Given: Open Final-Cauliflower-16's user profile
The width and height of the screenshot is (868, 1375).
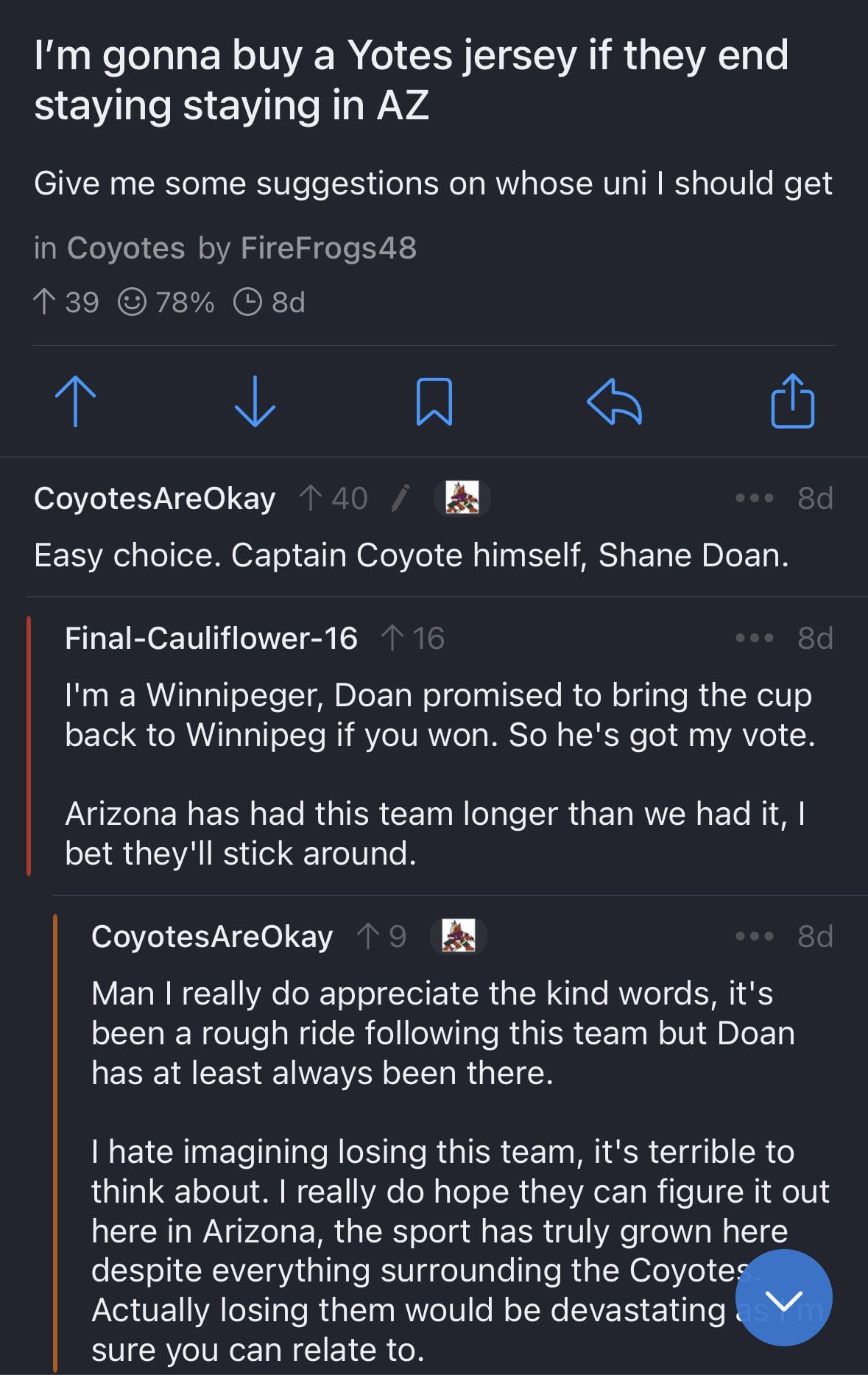Looking at the screenshot, I should click(211, 639).
